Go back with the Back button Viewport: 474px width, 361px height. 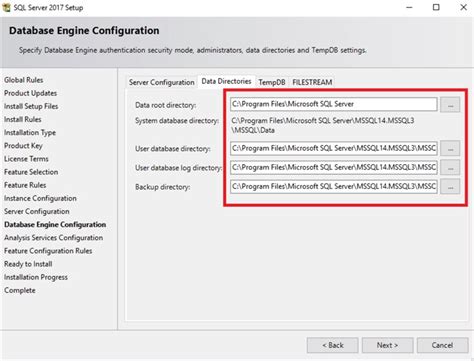point(333,345)
